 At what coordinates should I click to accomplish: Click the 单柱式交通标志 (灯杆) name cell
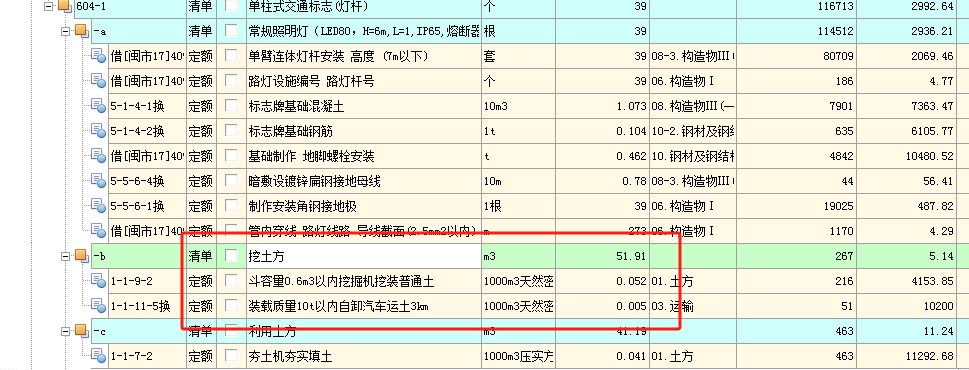[363, 6]
